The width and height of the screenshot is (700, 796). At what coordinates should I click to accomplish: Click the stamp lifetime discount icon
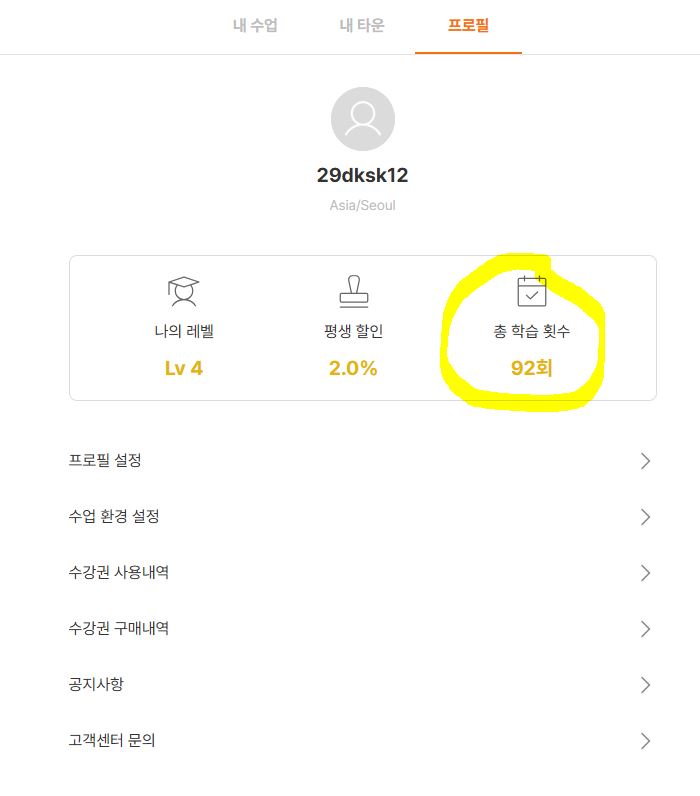pos(353,291)
